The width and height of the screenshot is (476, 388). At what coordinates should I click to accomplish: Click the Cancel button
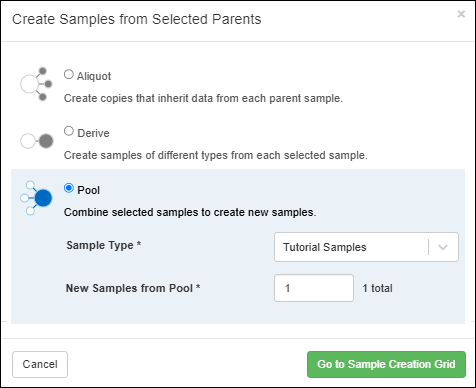coord(40,364)
